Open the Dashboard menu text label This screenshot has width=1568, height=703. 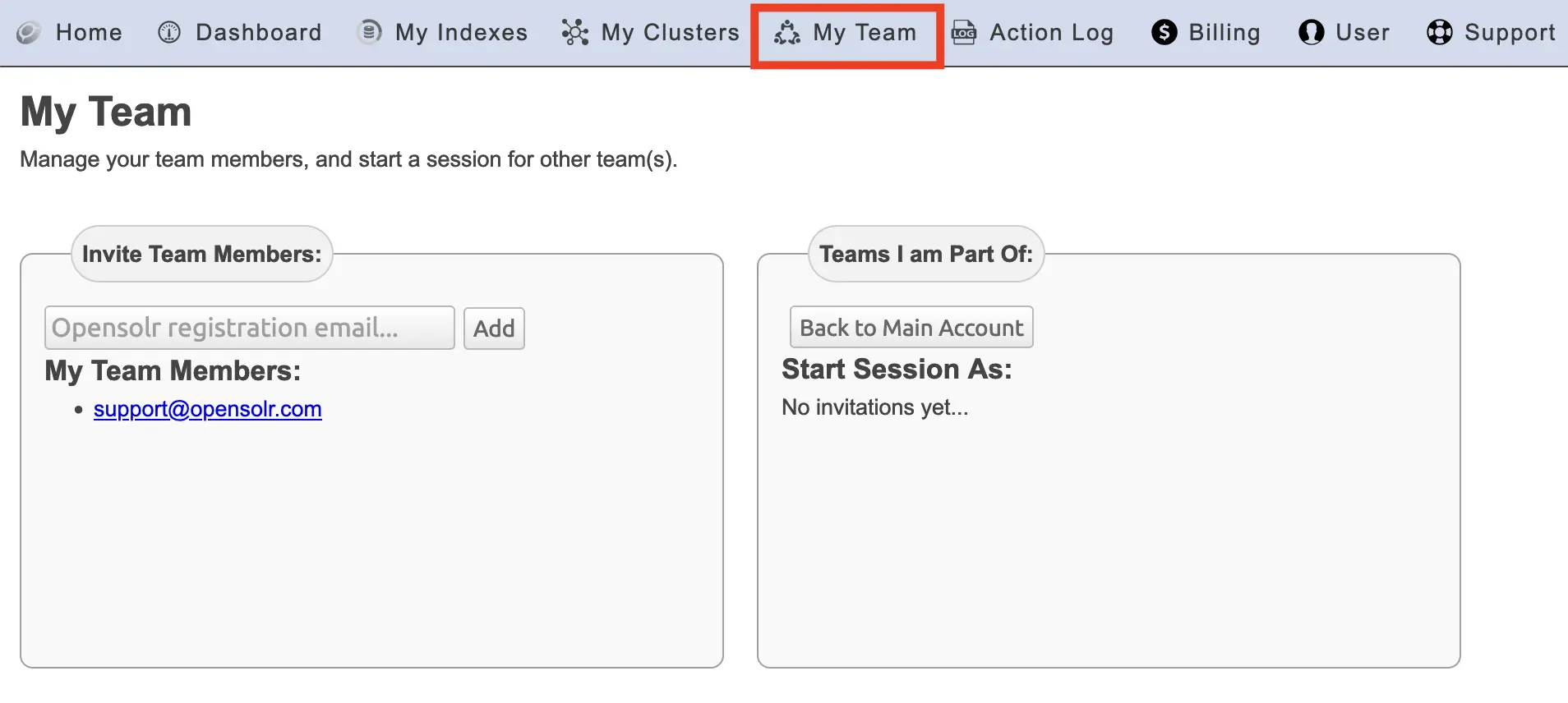[x=259, y=33]
